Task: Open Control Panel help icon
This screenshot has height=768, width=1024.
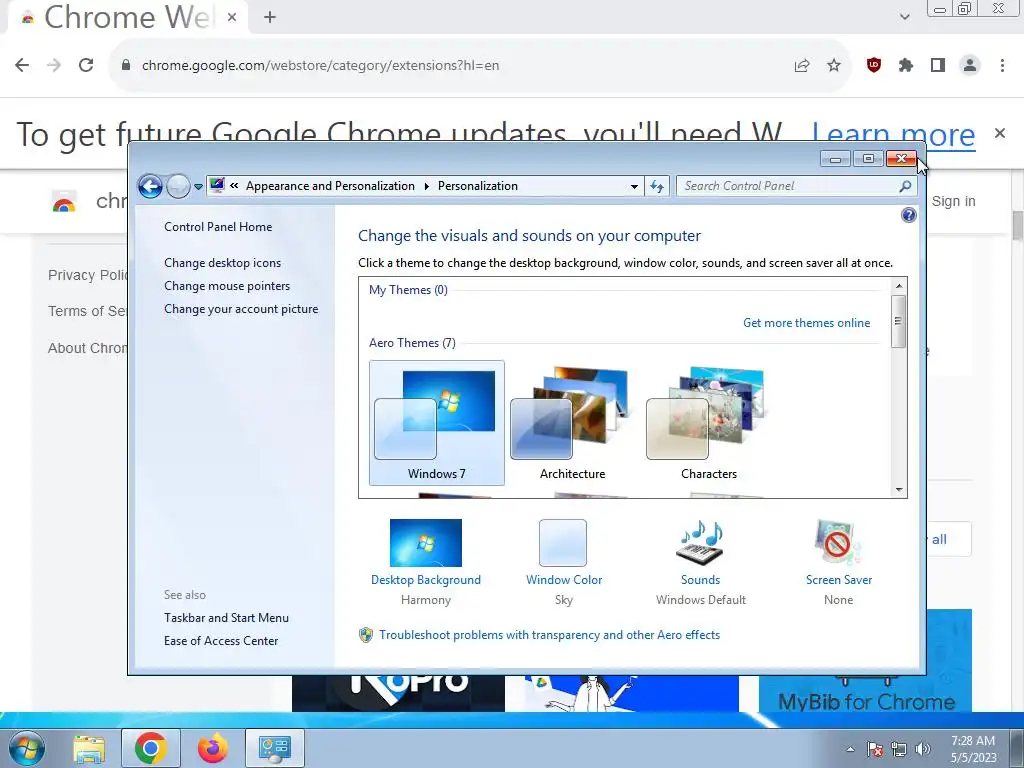Action: click(908, 215)
